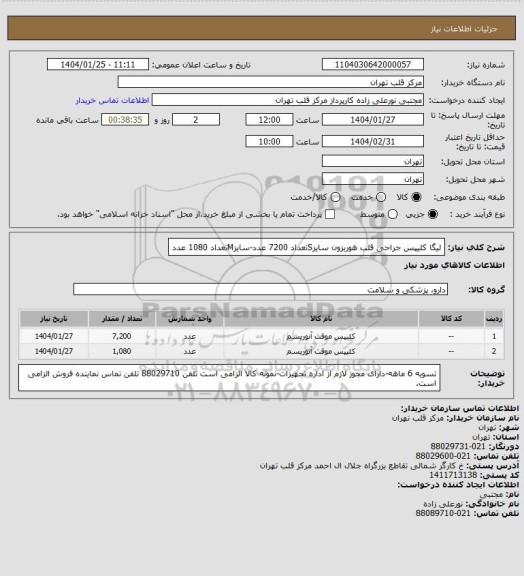This screenshot has height=576, width=524.
Task: Click the buyer organization name field
Action: pos(270,82)
